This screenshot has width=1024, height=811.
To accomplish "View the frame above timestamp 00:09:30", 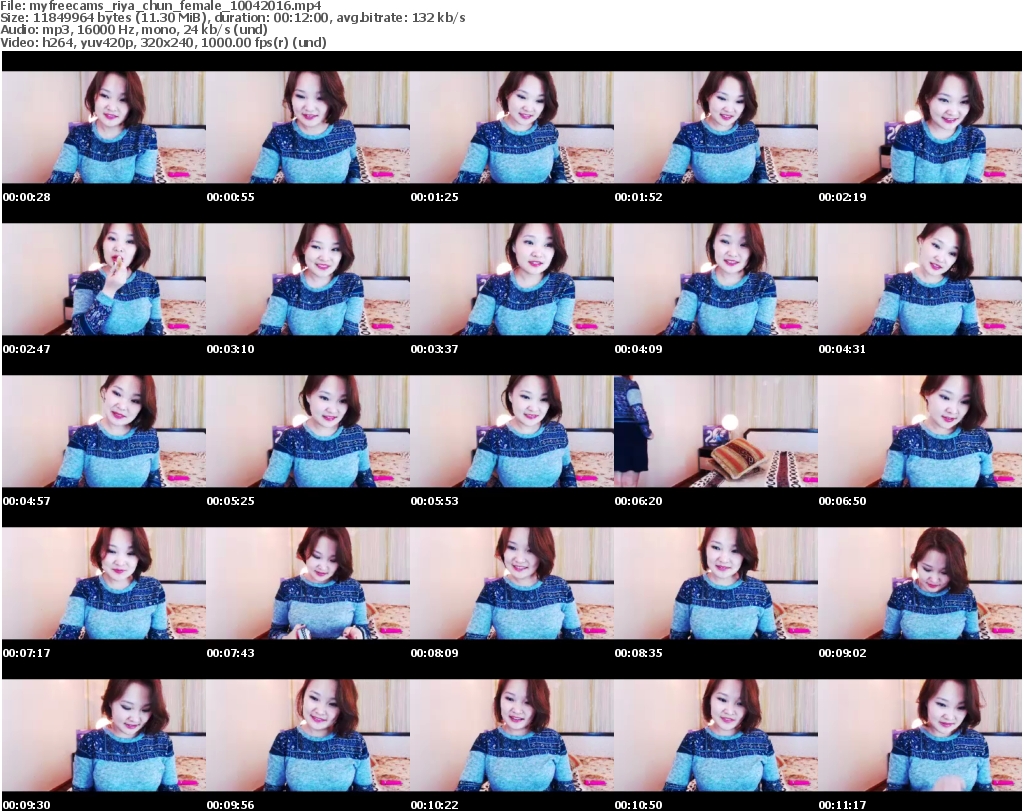I will [104, 735].
